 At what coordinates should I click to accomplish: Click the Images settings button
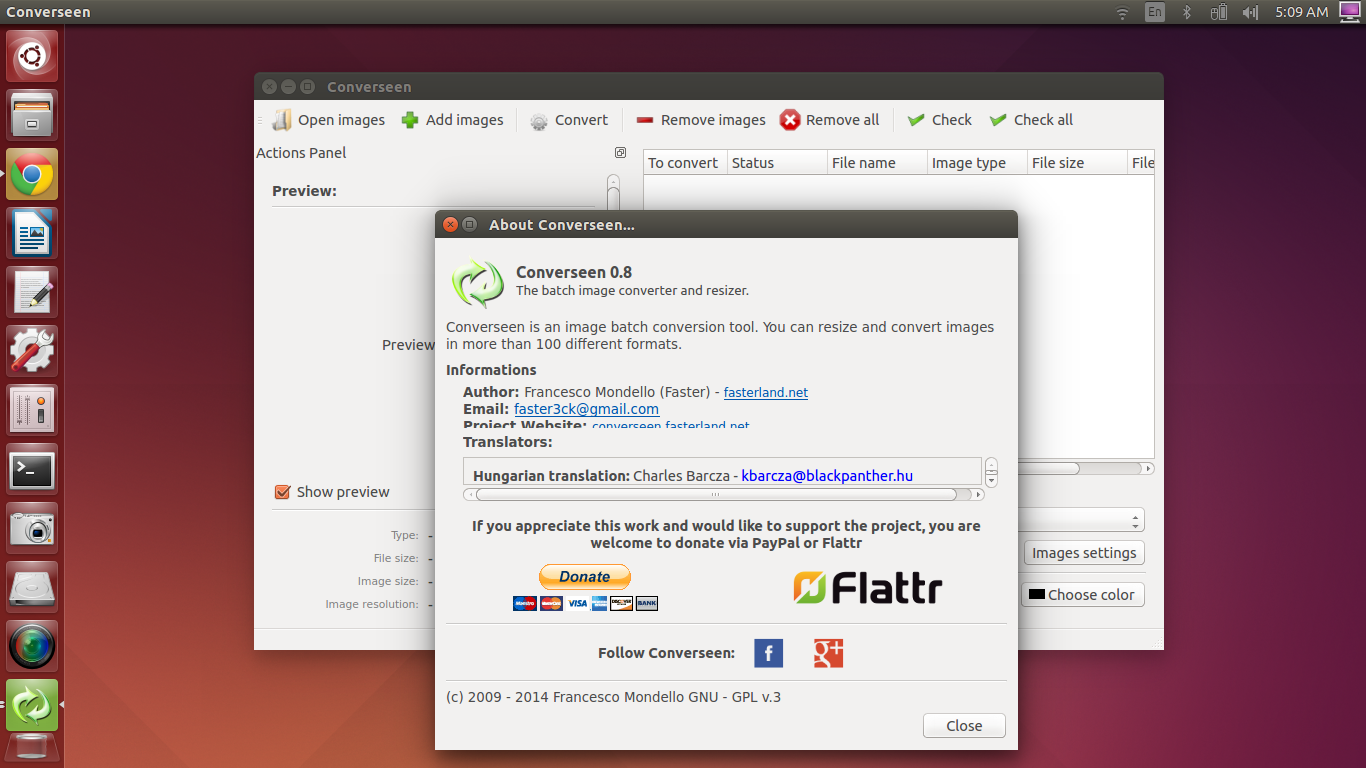(1084, 553)
